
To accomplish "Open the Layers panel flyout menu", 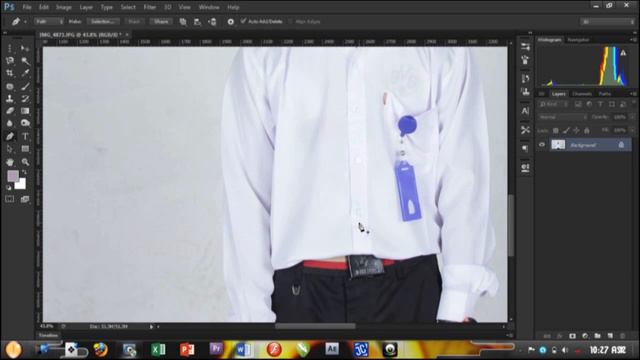I will pyautogui.click(x=633, y=94).
